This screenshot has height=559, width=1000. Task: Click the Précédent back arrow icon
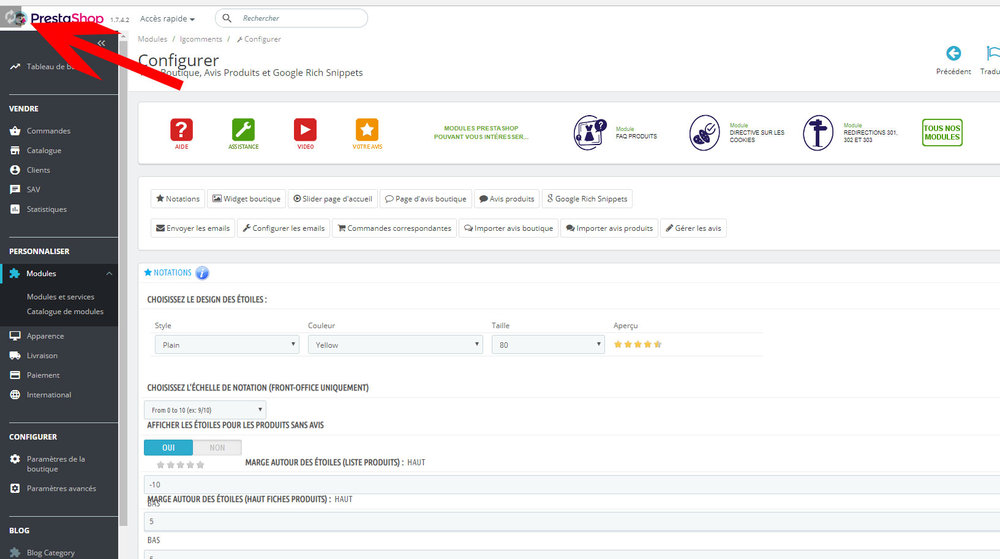(x=953, y=54)
